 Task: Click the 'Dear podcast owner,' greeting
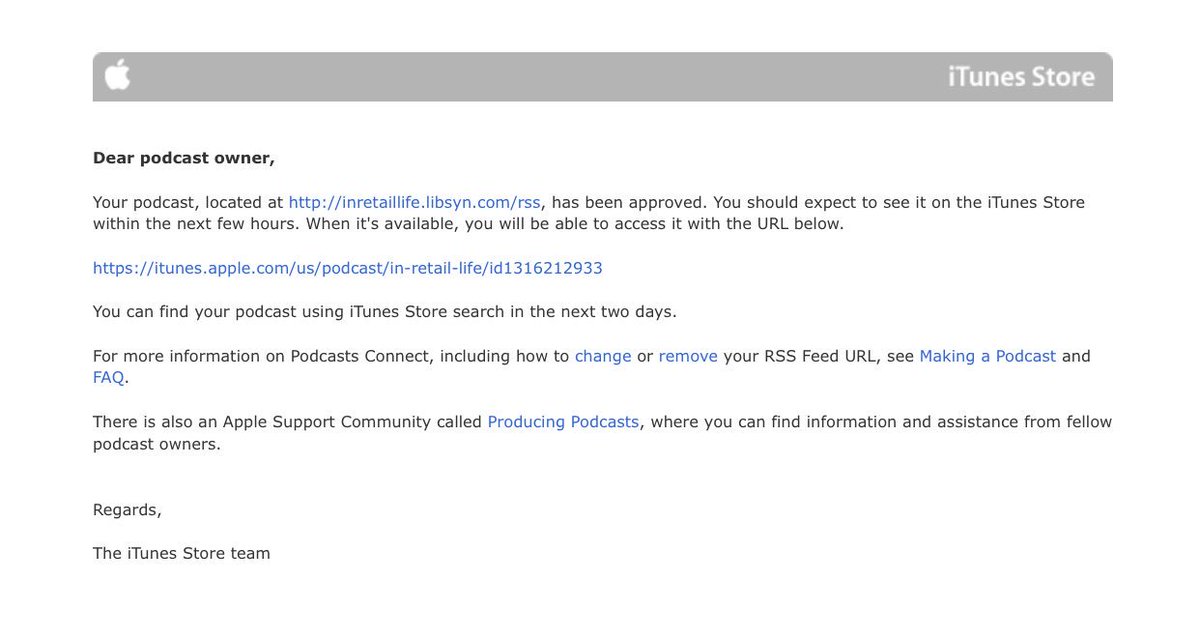click(184, 158)
